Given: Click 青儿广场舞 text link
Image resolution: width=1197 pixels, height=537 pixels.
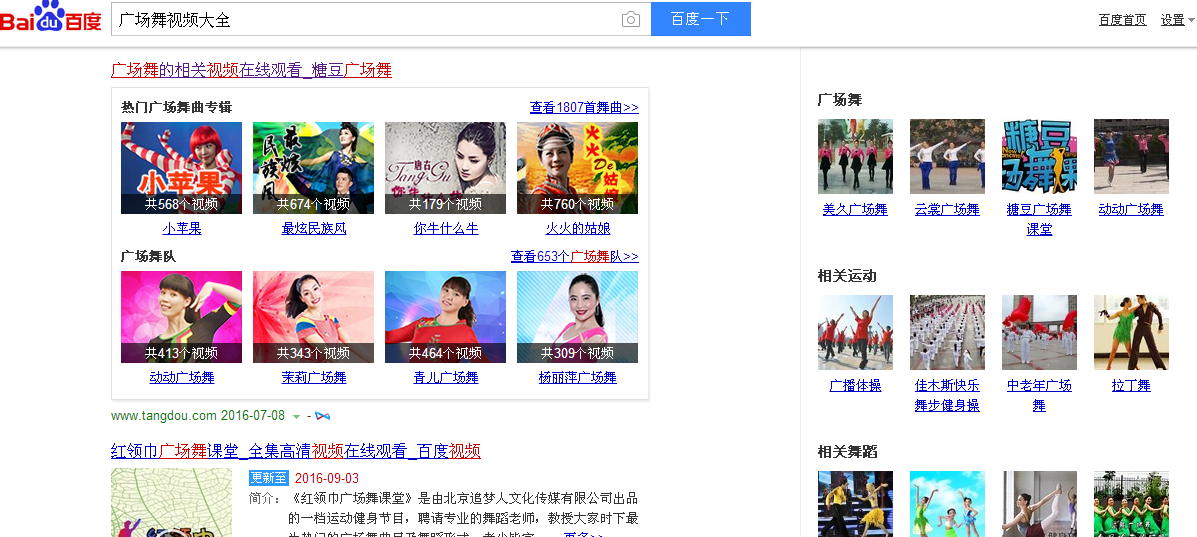Looking at the screenshot, I should click(446, 377).
